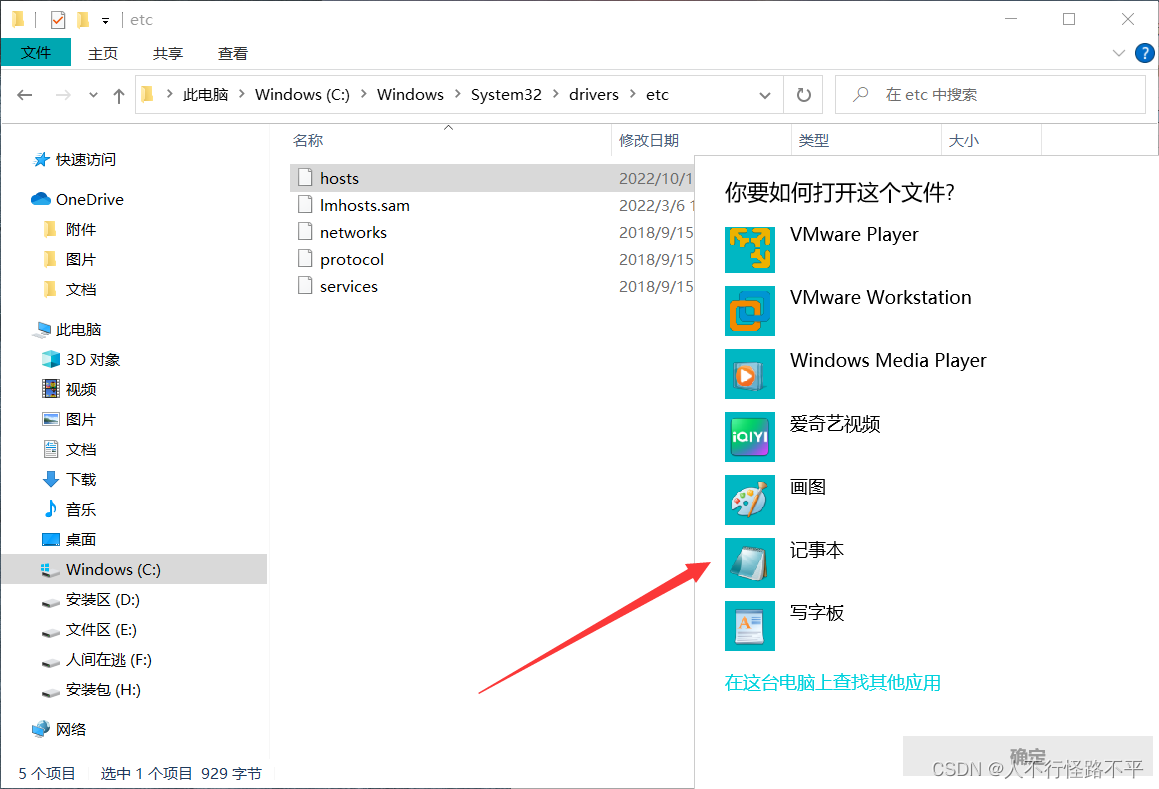
Task: Choose the VMware Workstation app icon
Action: tap(750, 311)
